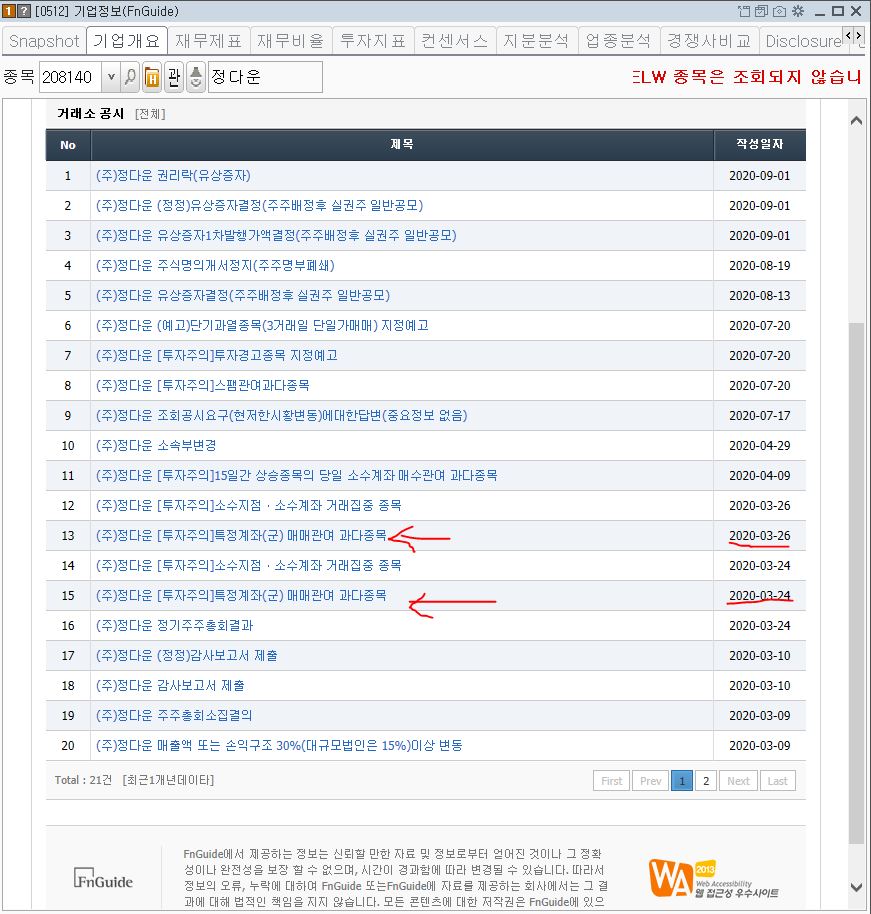Click the help question mark icon in the title bar

click(x=24, y=11)
